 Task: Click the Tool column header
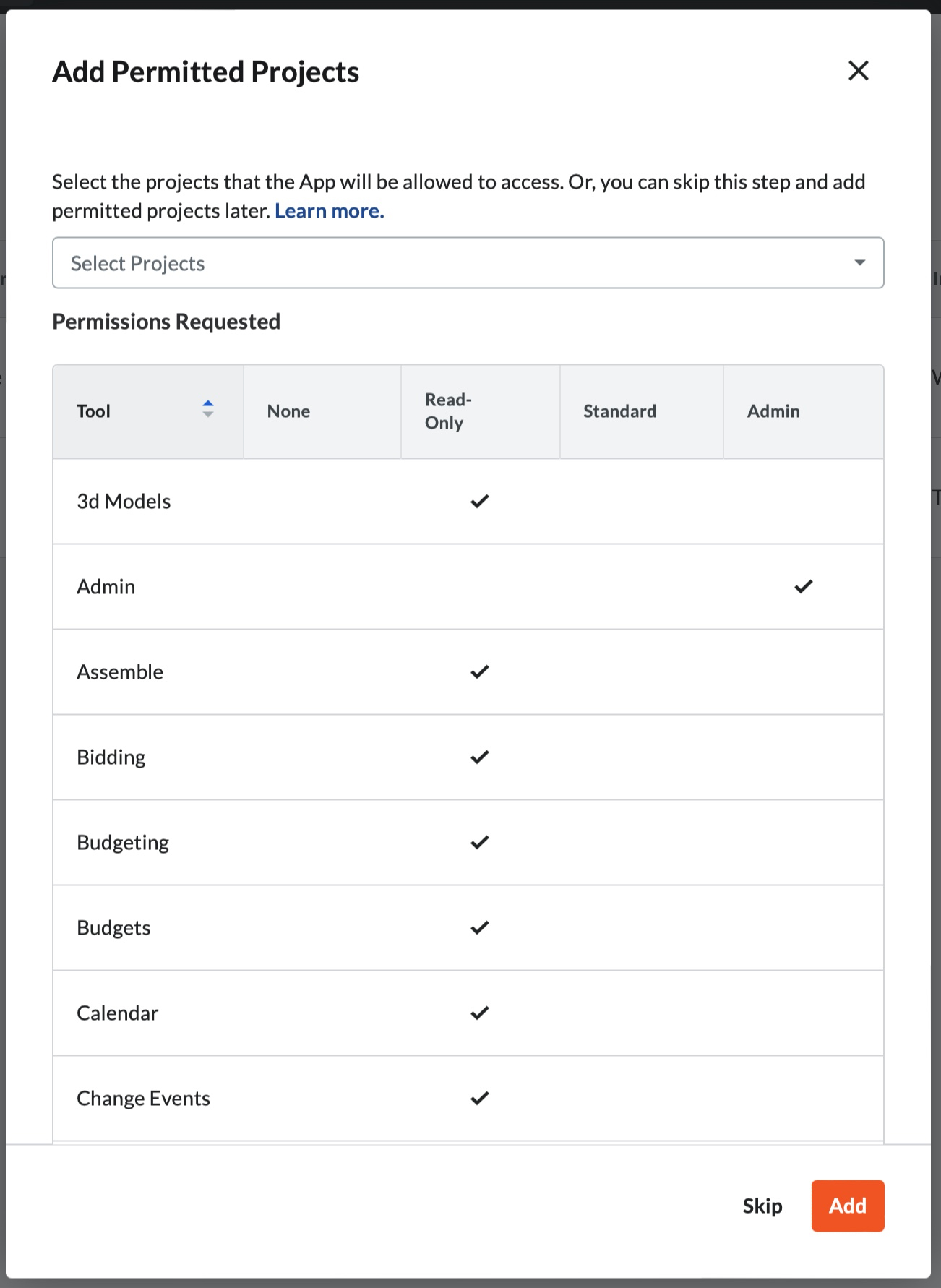tap(148, 411)
